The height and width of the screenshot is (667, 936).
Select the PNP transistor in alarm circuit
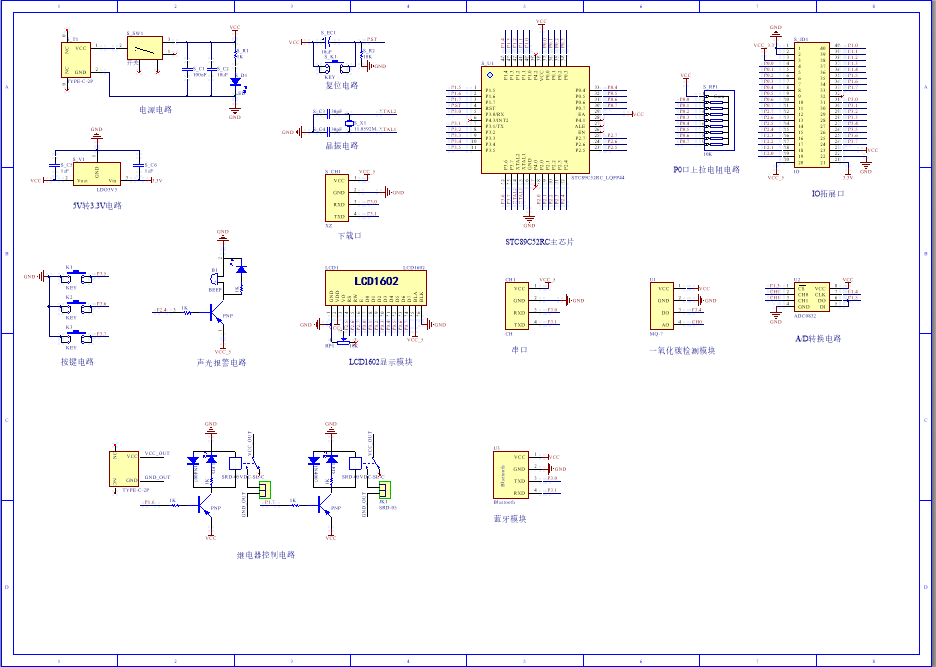[x=216, y=312]
